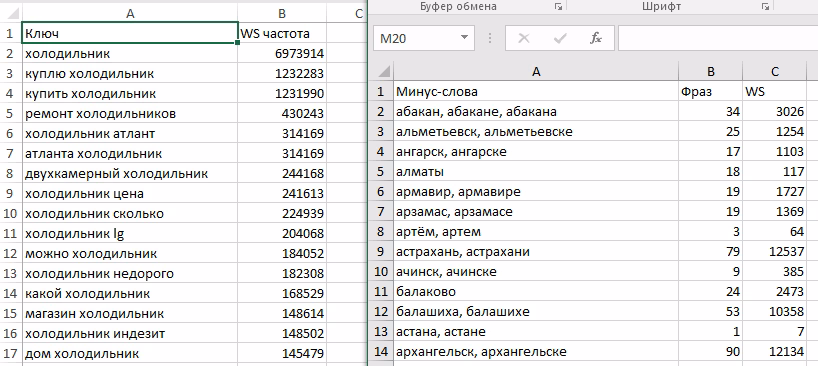Image resolution: width=818 pixels, height=366 pixels.
Task: Select the 'WS частота' header cell
Action: (x=282, y=33)
